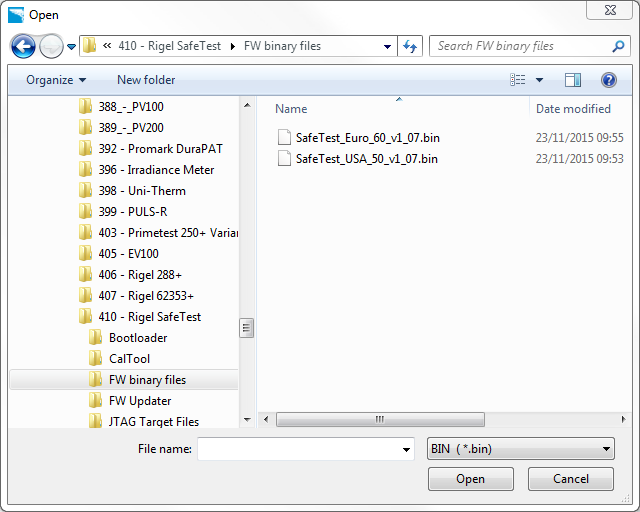Click the SafeTest_USA_50 file icon

(x=284, y=158)
